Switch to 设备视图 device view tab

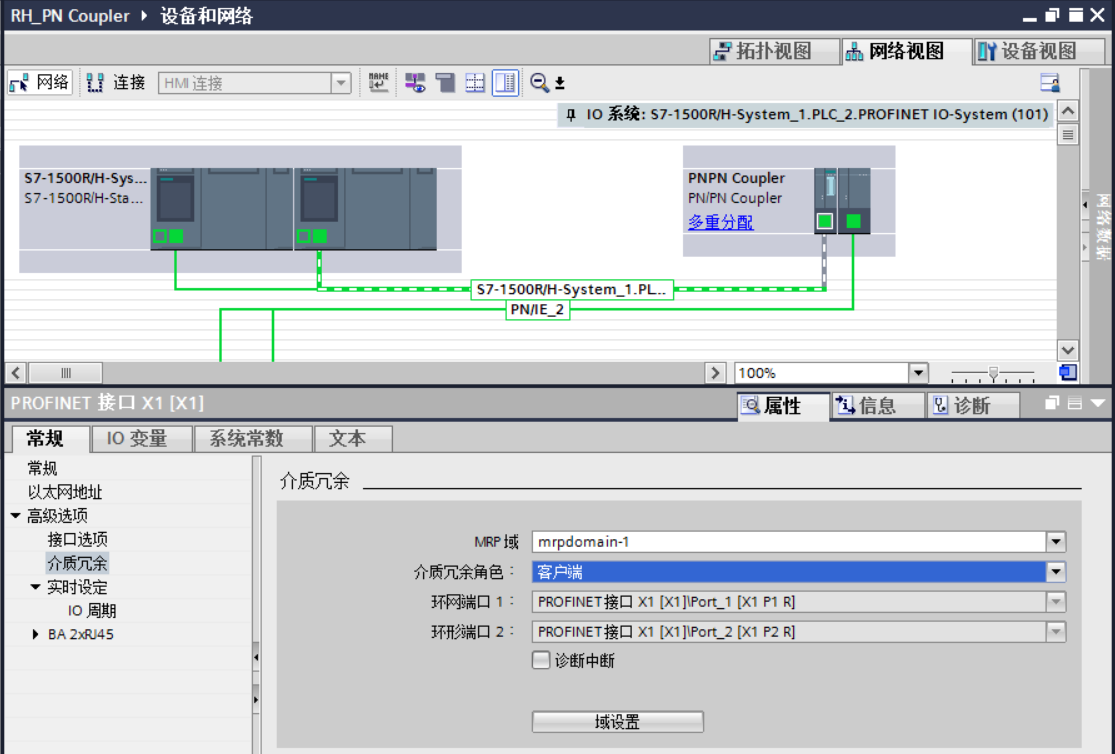coord(1038,51)
